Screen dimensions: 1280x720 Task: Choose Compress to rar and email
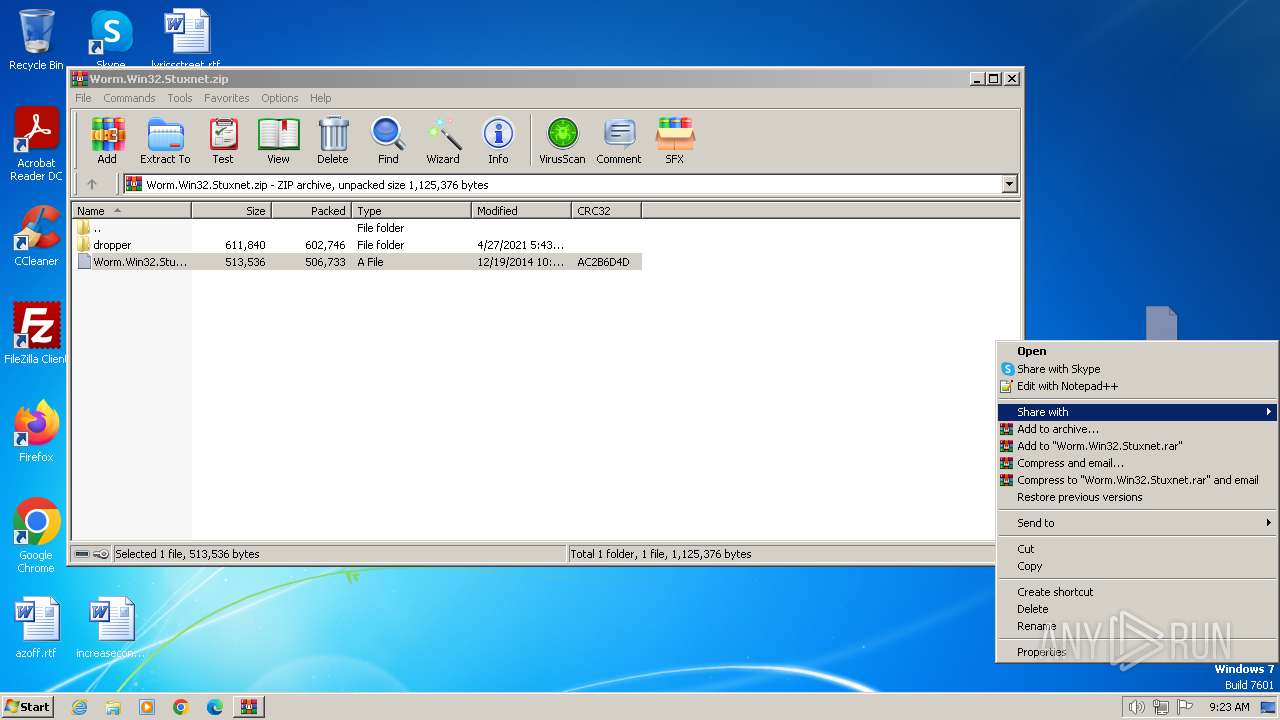click(1137, 480)
